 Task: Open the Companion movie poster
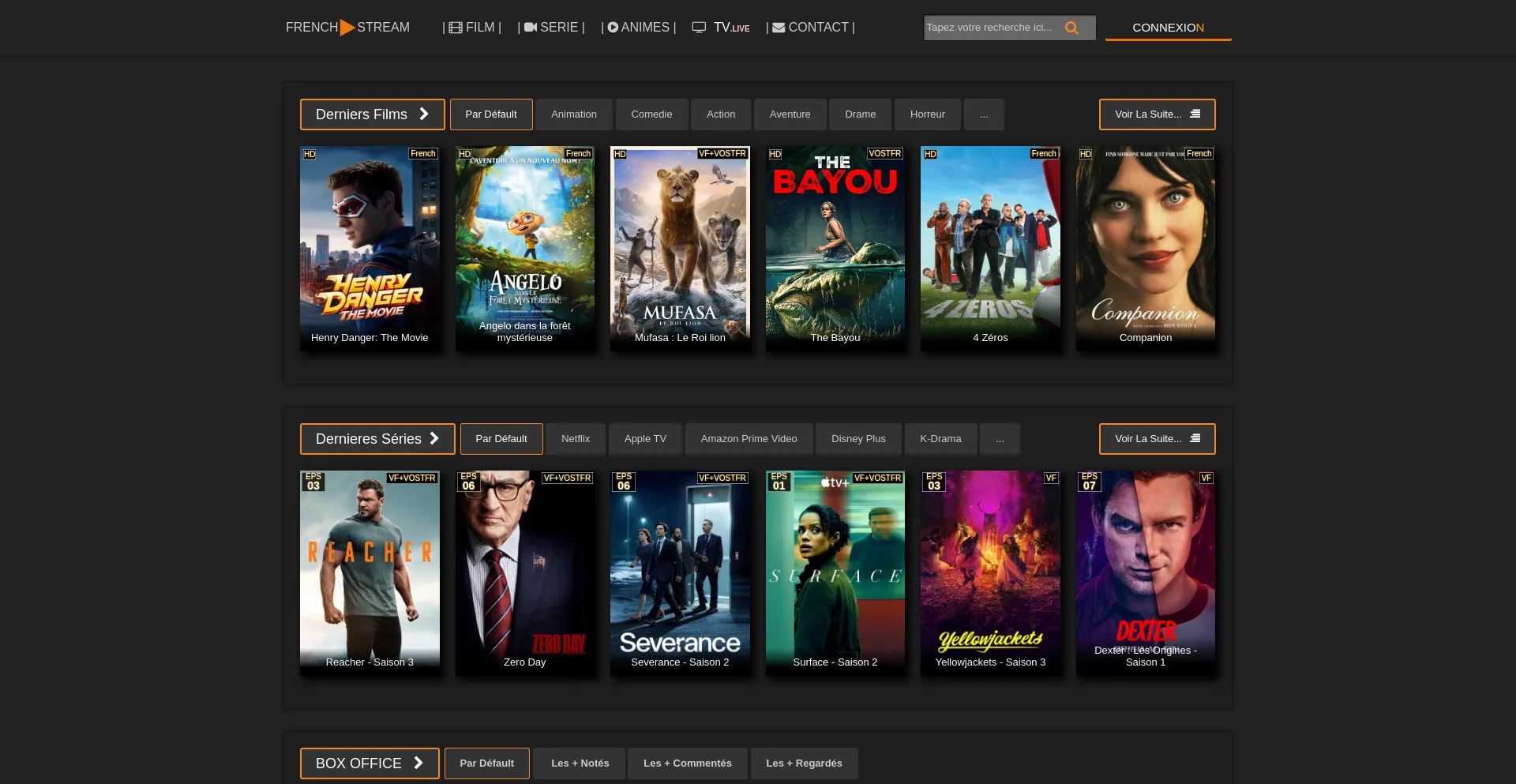click(1146, 249)
